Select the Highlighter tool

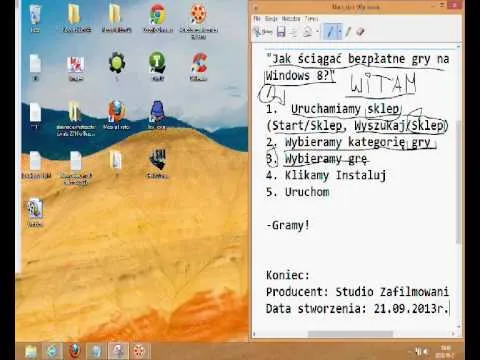(x=348, y=32)
